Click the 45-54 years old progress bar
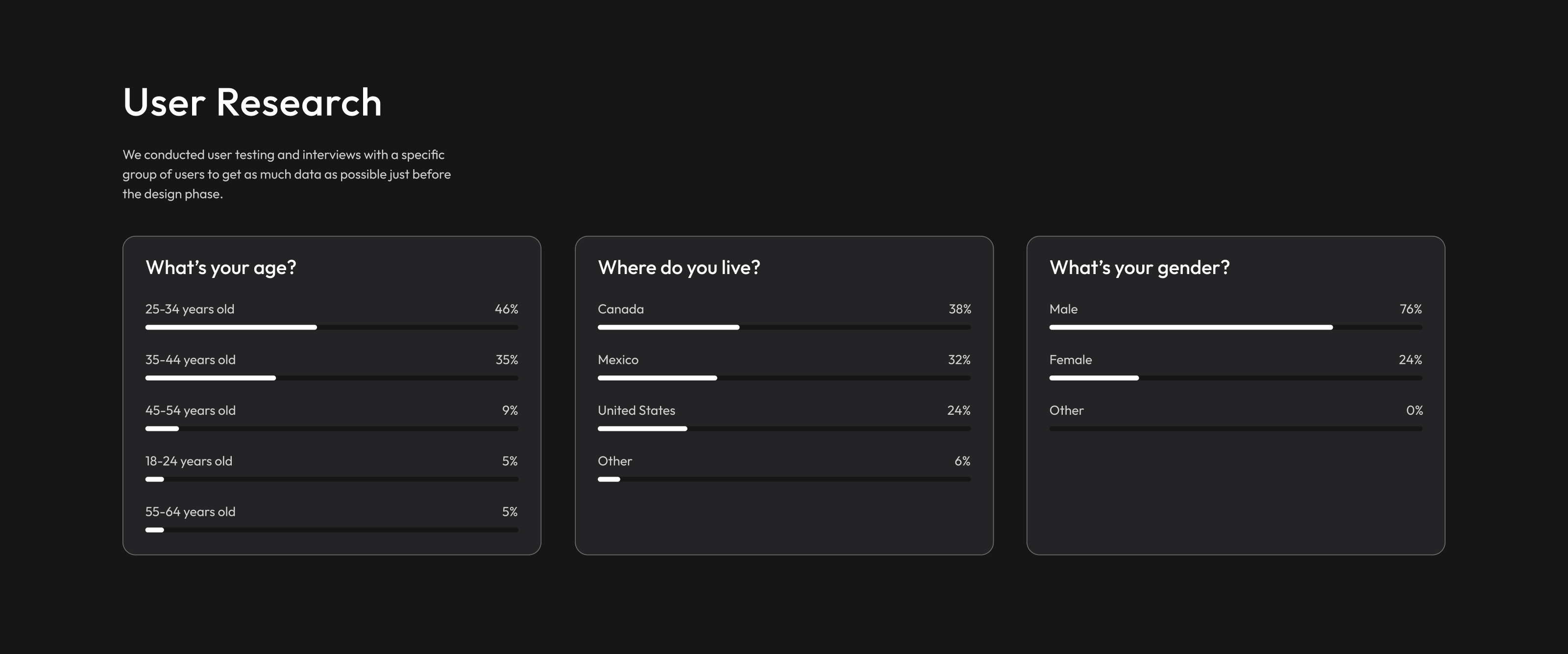 click(332, 428)
